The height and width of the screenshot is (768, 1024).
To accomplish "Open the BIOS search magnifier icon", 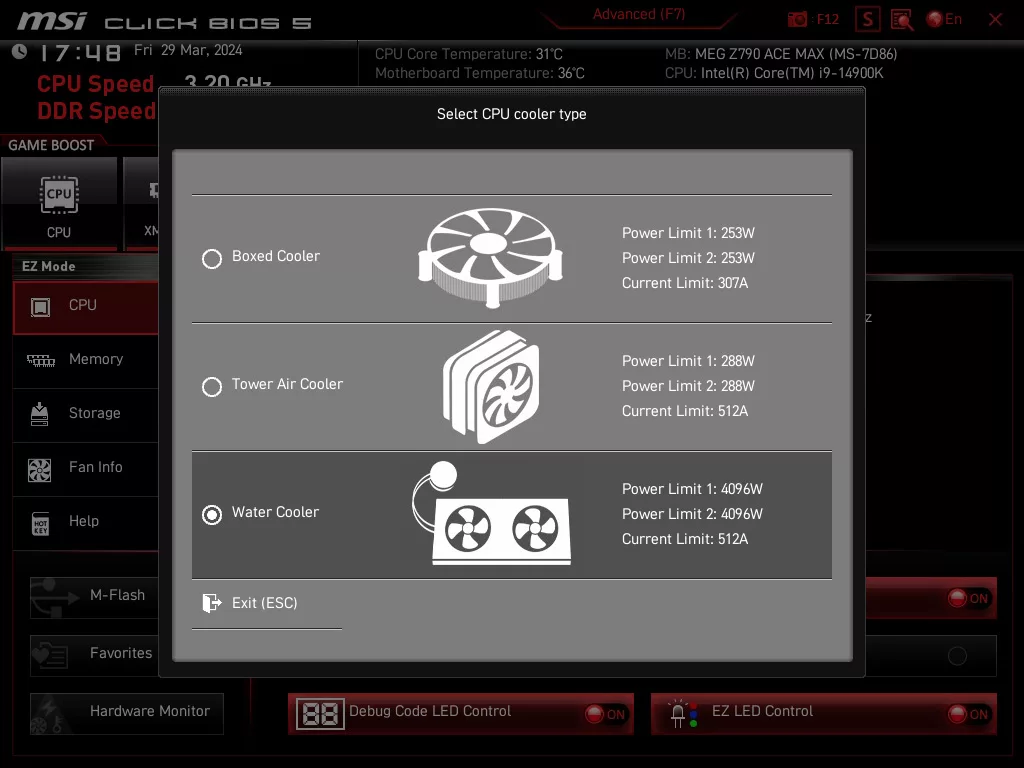I will pos(902,20).
